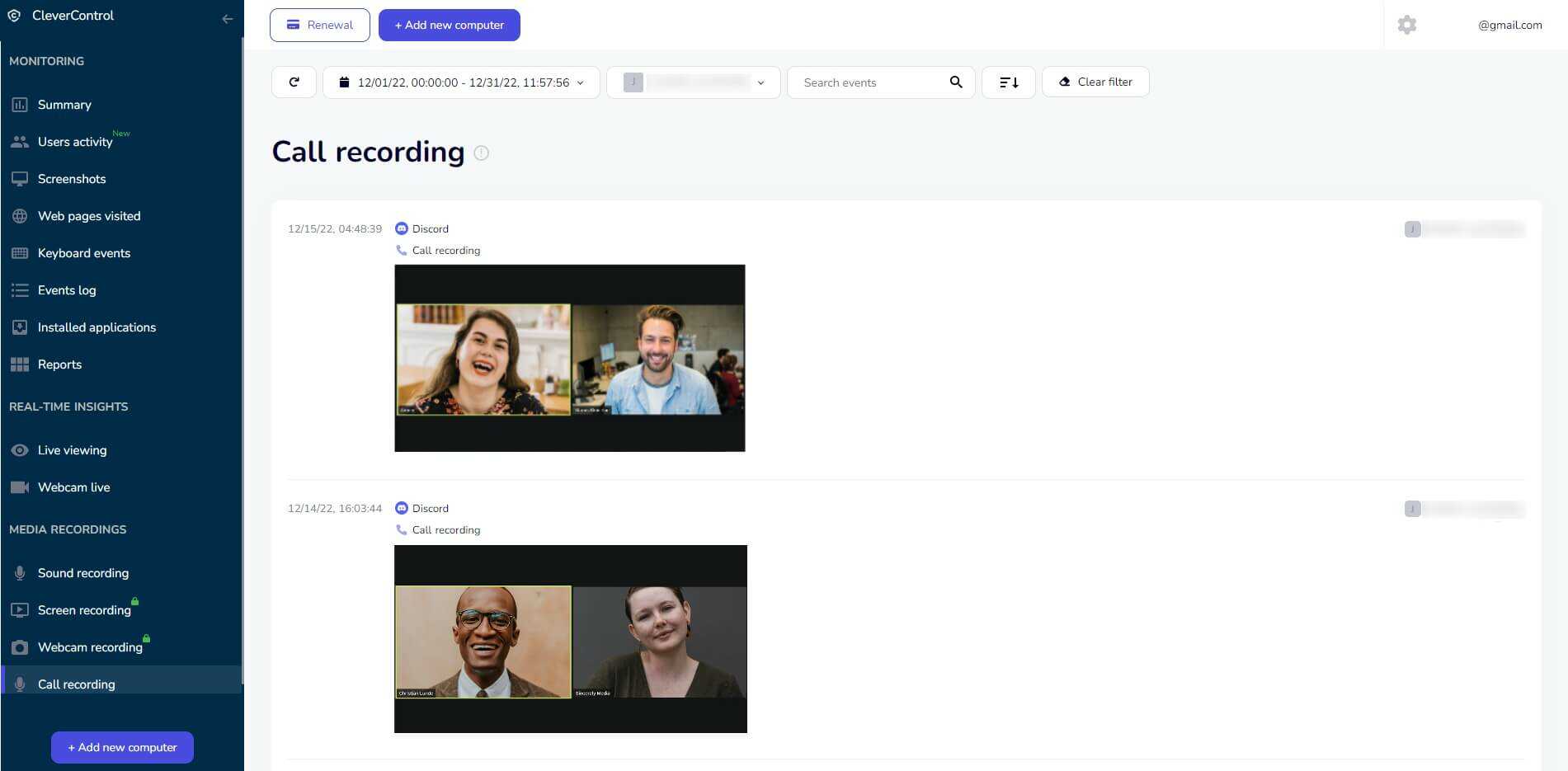Click the sort order icon

(1008, 82)
